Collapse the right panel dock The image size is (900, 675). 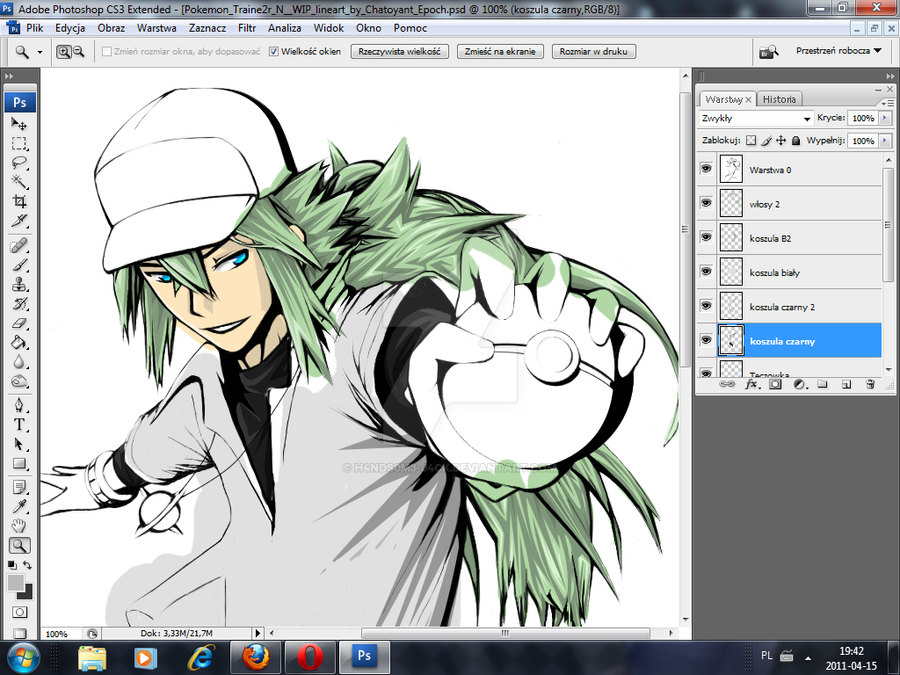click(x=890, y=76)
